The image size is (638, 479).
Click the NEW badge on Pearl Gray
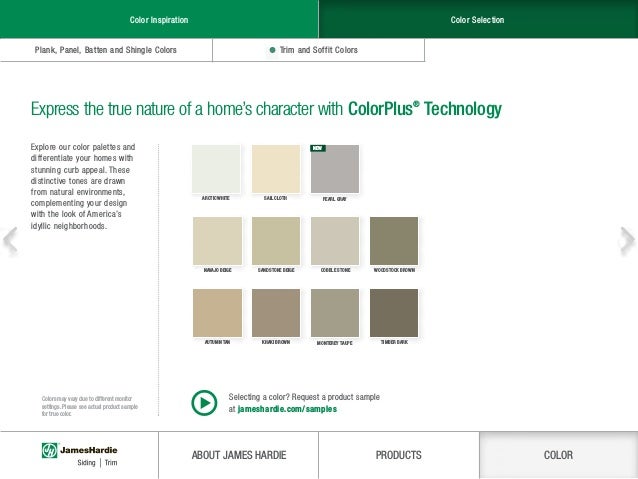[318, 148]
